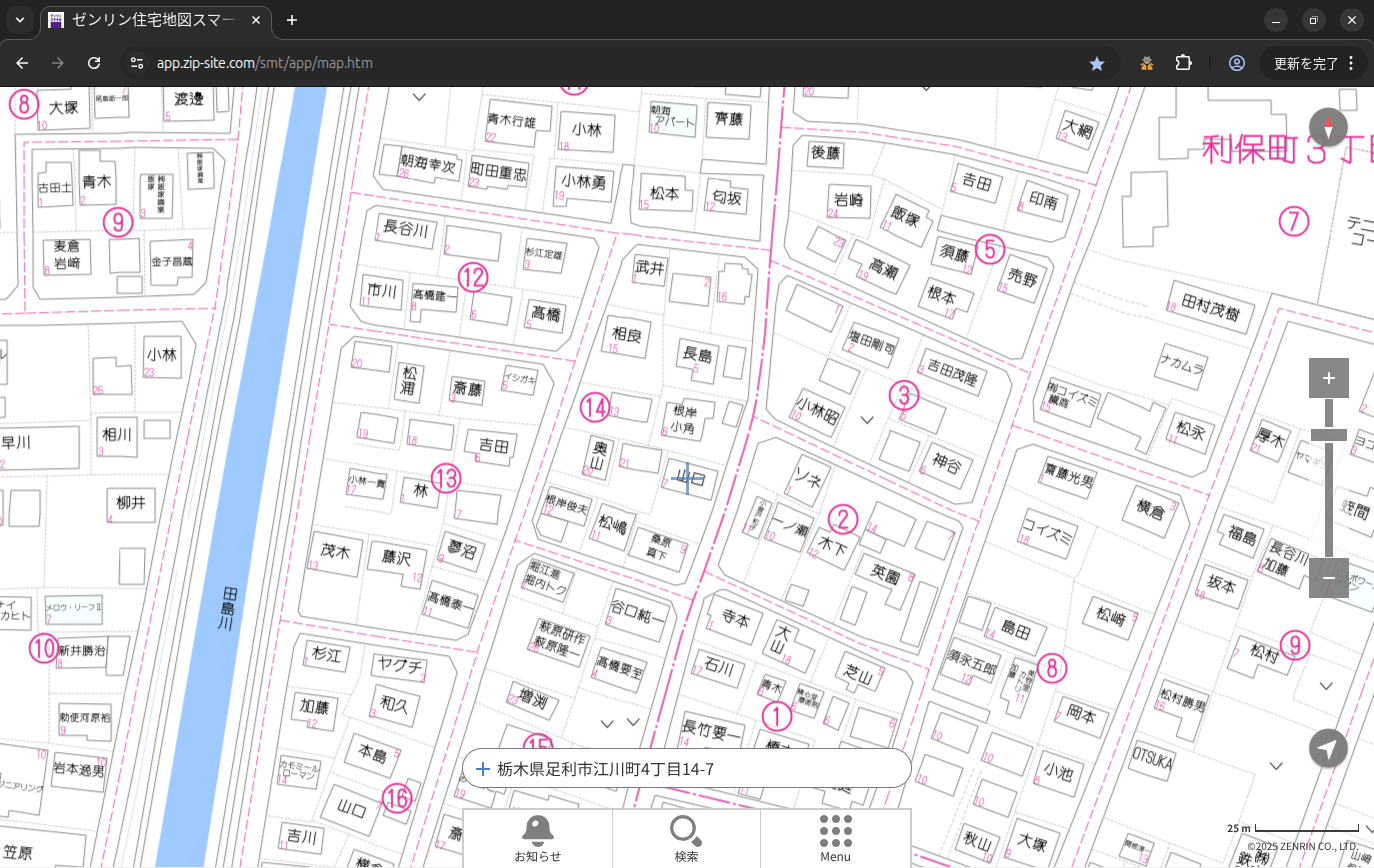Image resolution: width=1374 pixels, height=868 pixels.
Task: Click the 横倉 house label
Action: tap(1151, 508)
